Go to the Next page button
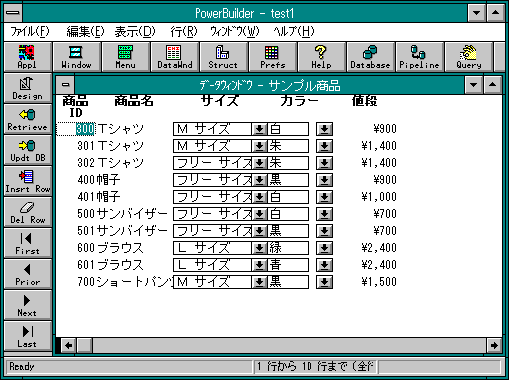The image size is (509, 380). pyautogui.click(x=28, y=305)
